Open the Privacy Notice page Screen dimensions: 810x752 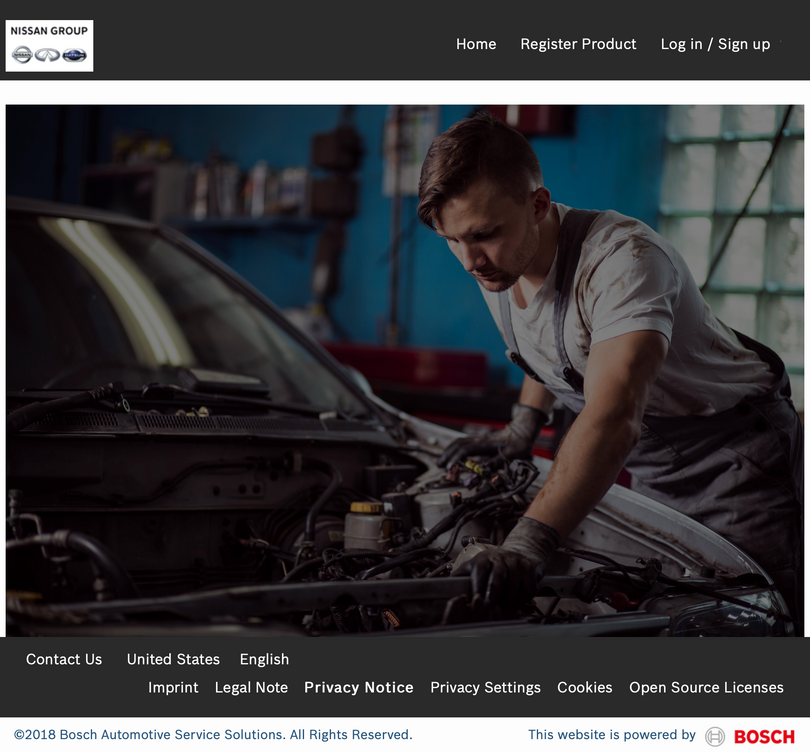pyautogui.click(x=359, y=688)
